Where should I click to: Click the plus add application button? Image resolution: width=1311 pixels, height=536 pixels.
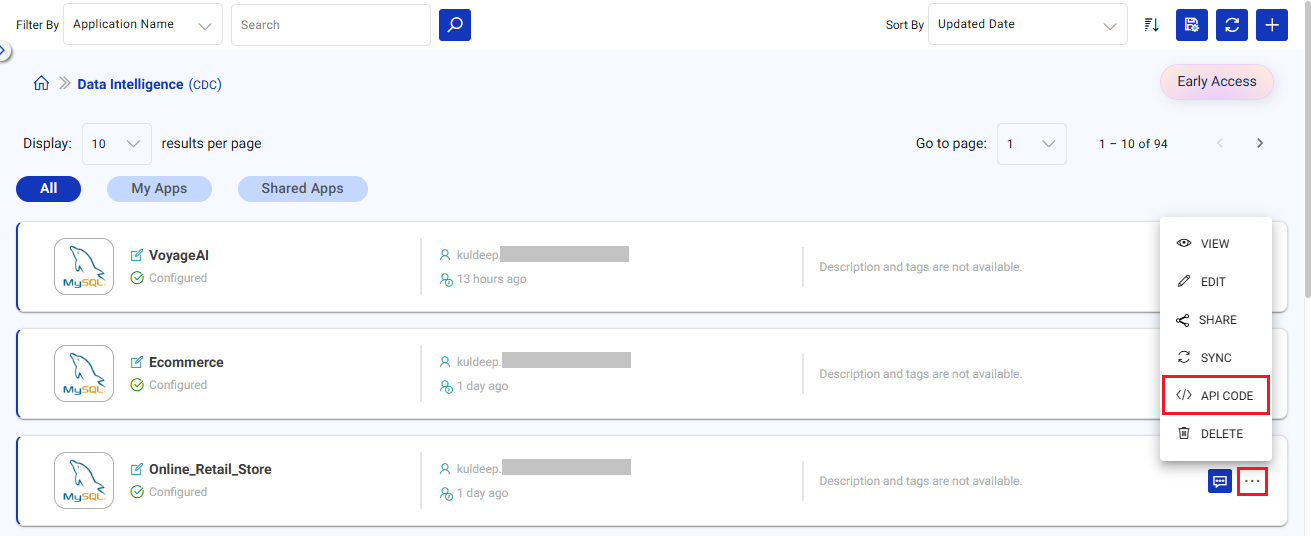pyautogui.click(x=1271, y=25)
